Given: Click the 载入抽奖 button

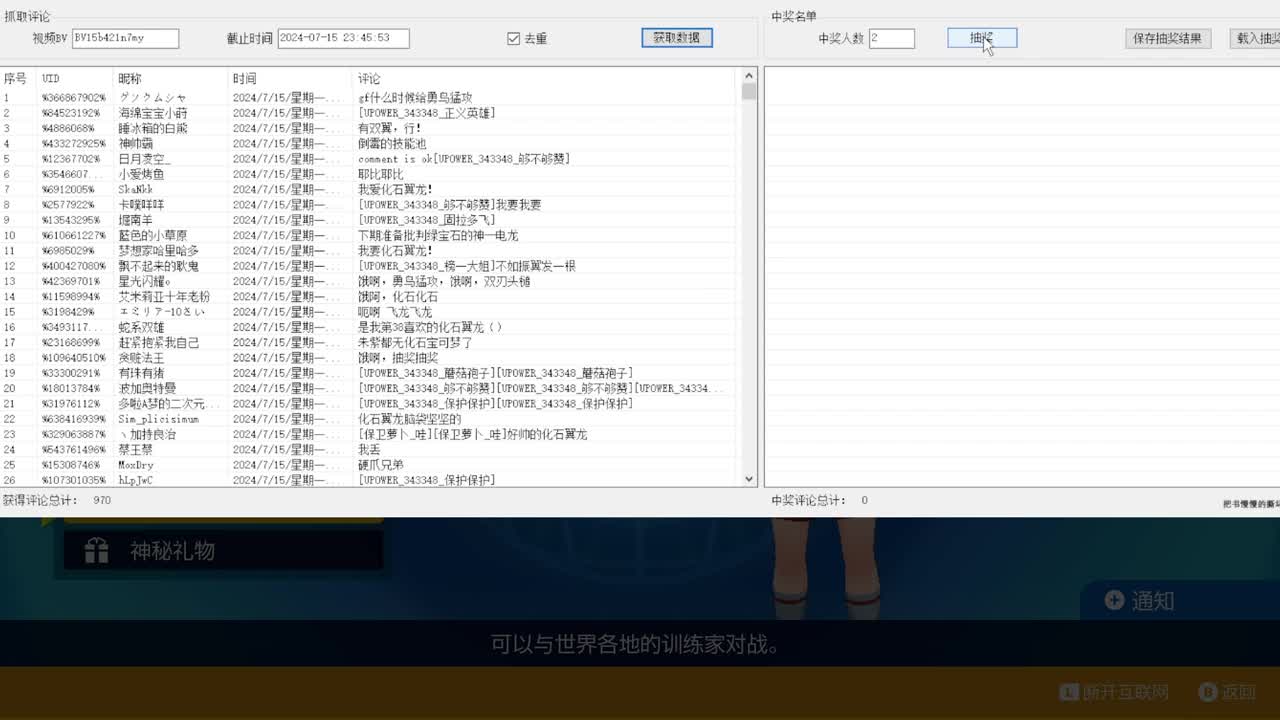Looking at the screenshot, I should (1256, 39).
